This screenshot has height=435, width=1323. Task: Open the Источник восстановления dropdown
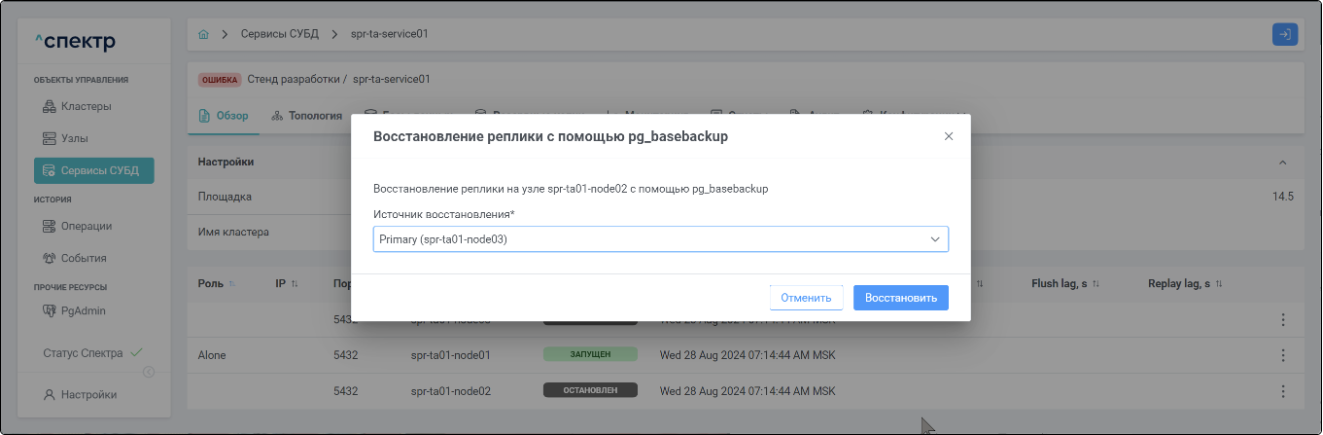(x=660, y=239)
